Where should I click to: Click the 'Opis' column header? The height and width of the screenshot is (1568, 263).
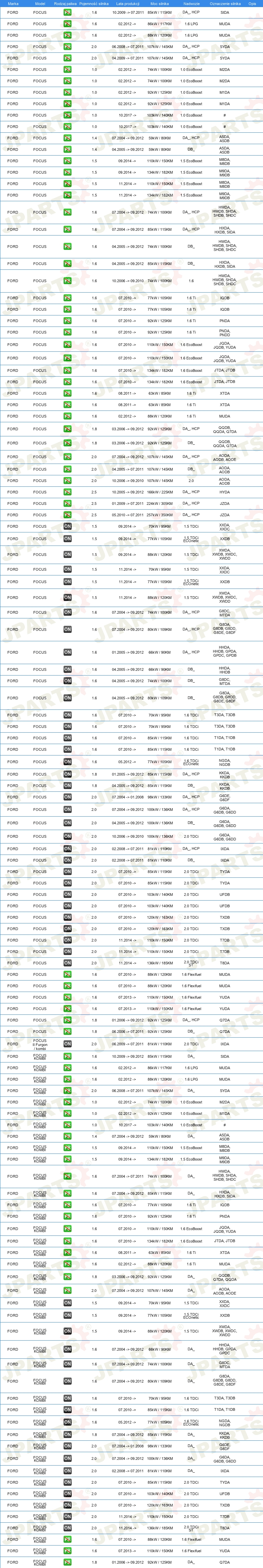(x=252, y=4)
